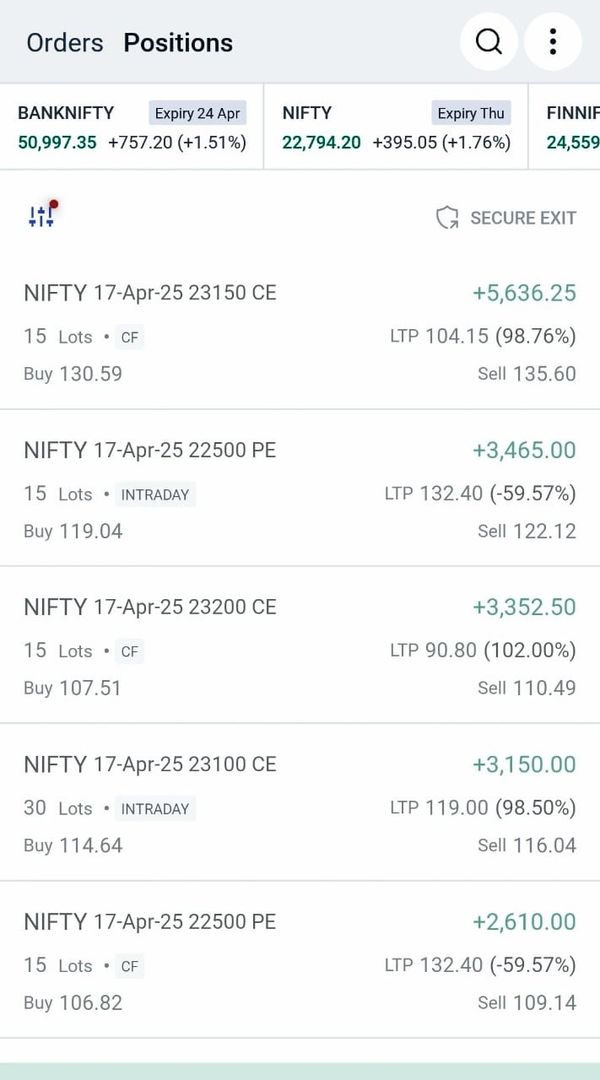Tap the NIFTY Expiry Thu badge
The width and height of the screenshot is (600, 1080).
point(471,113)
